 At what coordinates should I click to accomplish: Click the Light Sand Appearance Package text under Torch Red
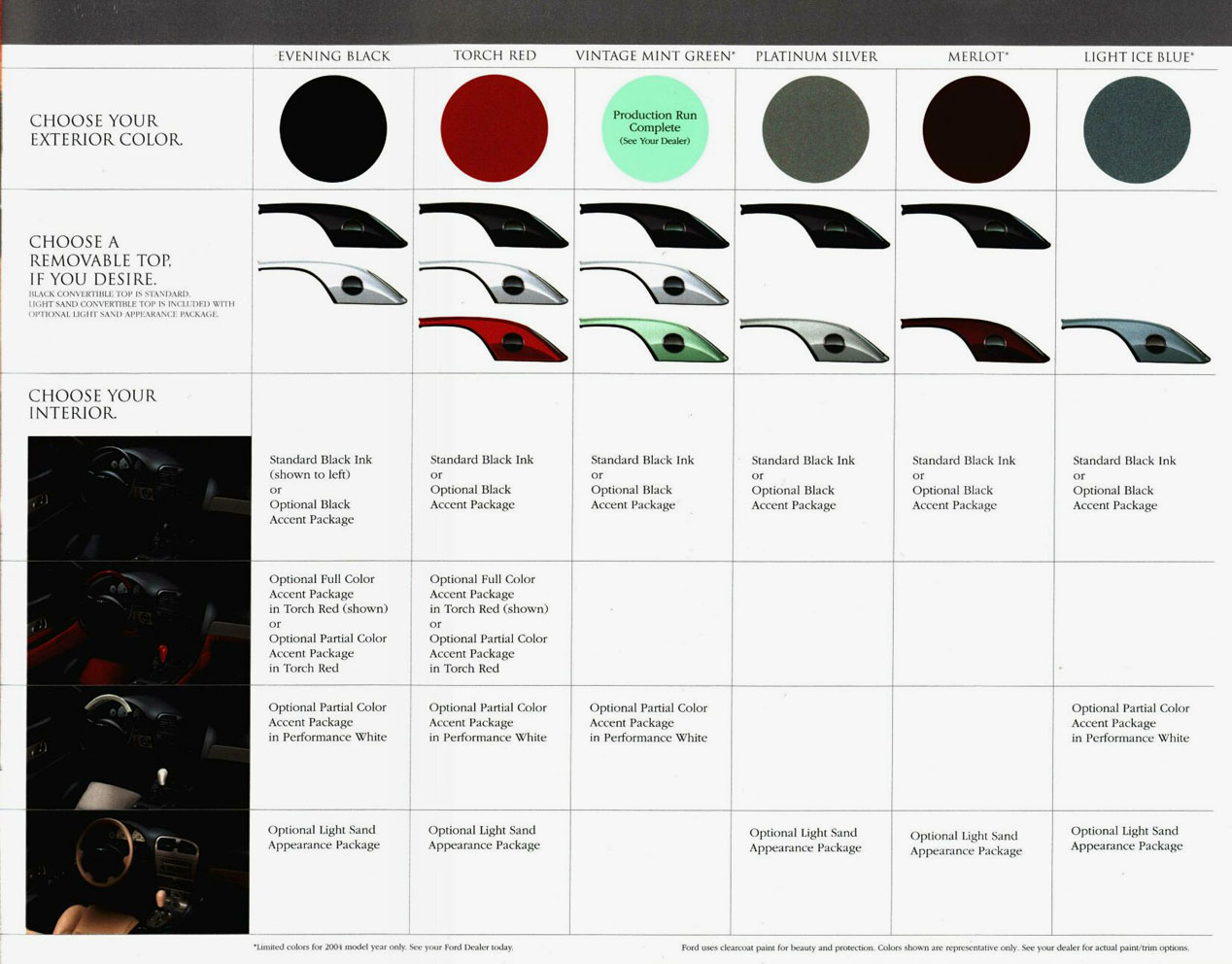click(x=484, y=838)
